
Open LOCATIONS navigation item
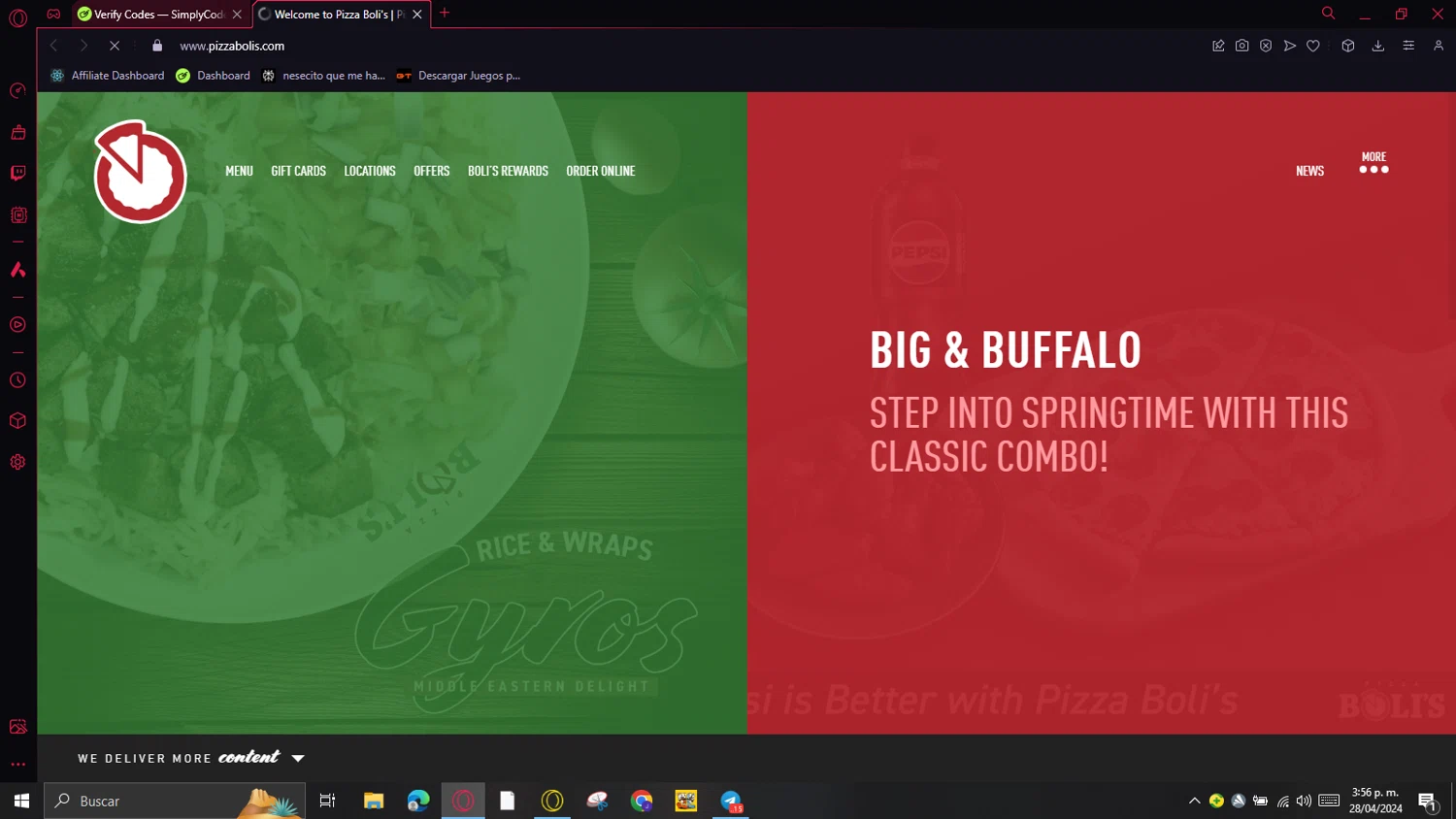click(x=370, y=171)
